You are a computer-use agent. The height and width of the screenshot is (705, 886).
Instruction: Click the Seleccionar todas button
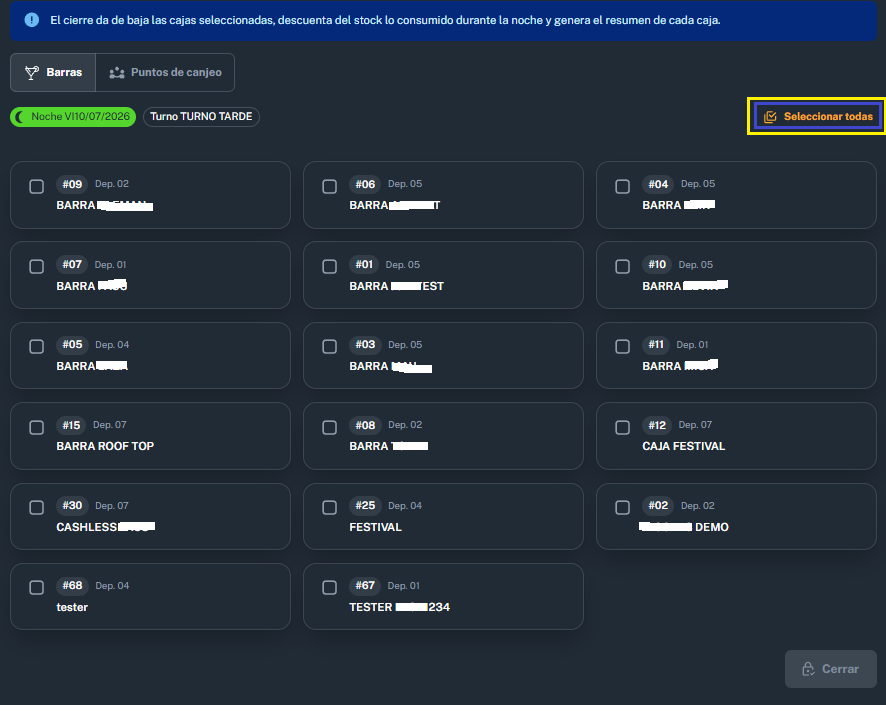(818, 116)
